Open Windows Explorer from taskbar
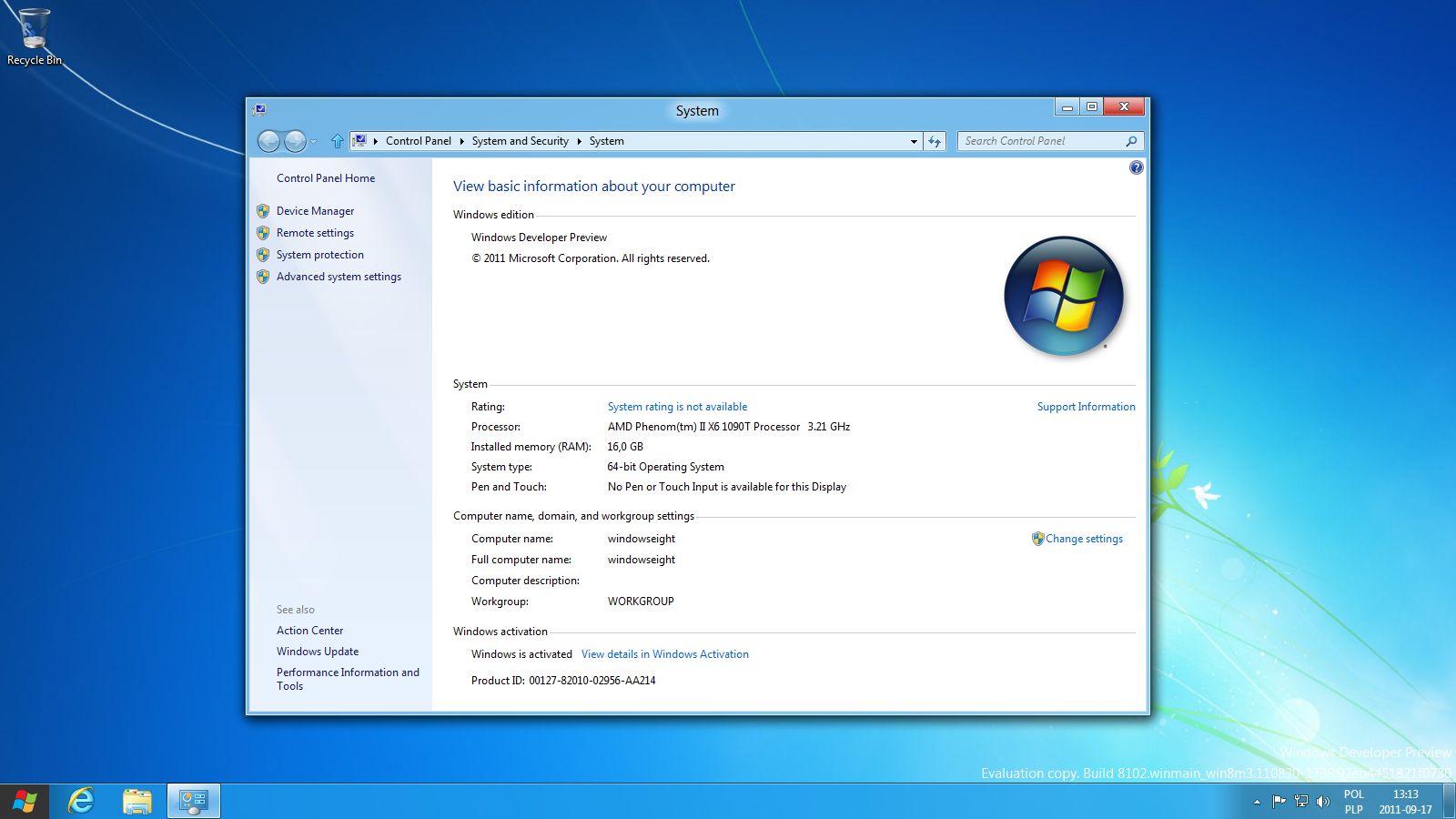 tap(137, 802)
